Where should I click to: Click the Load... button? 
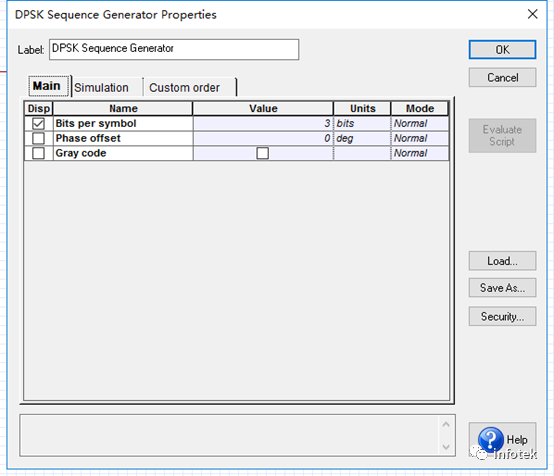tap(502, 261)
